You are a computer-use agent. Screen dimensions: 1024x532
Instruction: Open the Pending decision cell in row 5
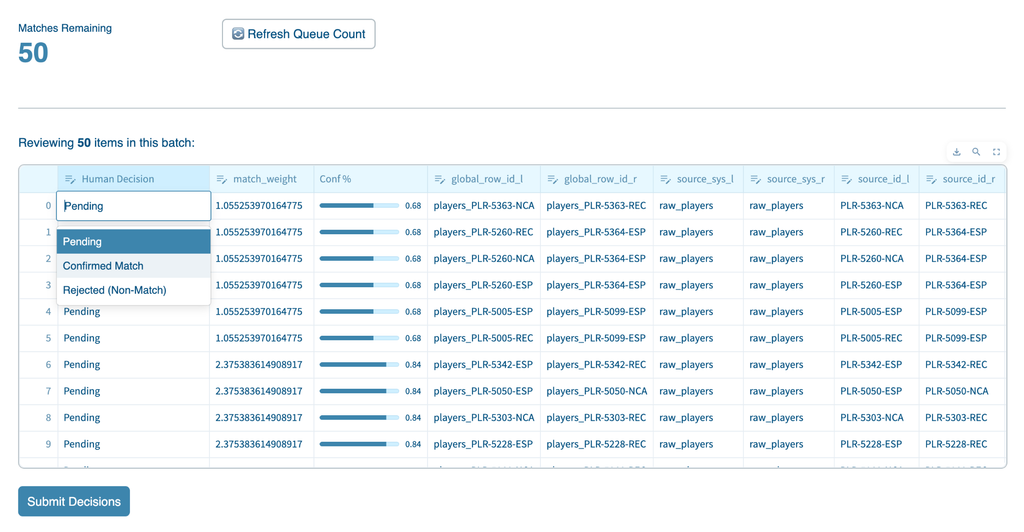pyautogui.click(x=134, y=338)
